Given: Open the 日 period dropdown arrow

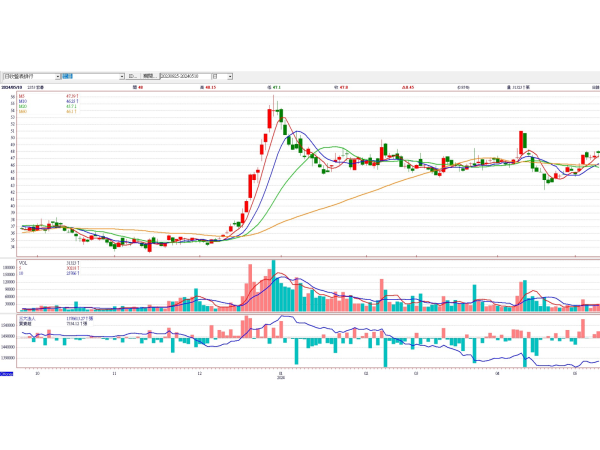Looking at the screenshot, I should point(230,77).
